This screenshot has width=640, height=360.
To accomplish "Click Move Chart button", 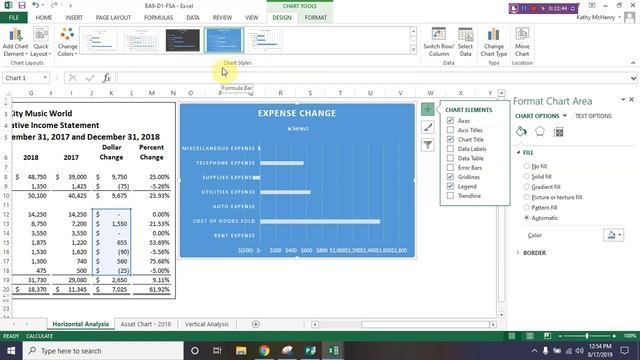I will 522,42.
